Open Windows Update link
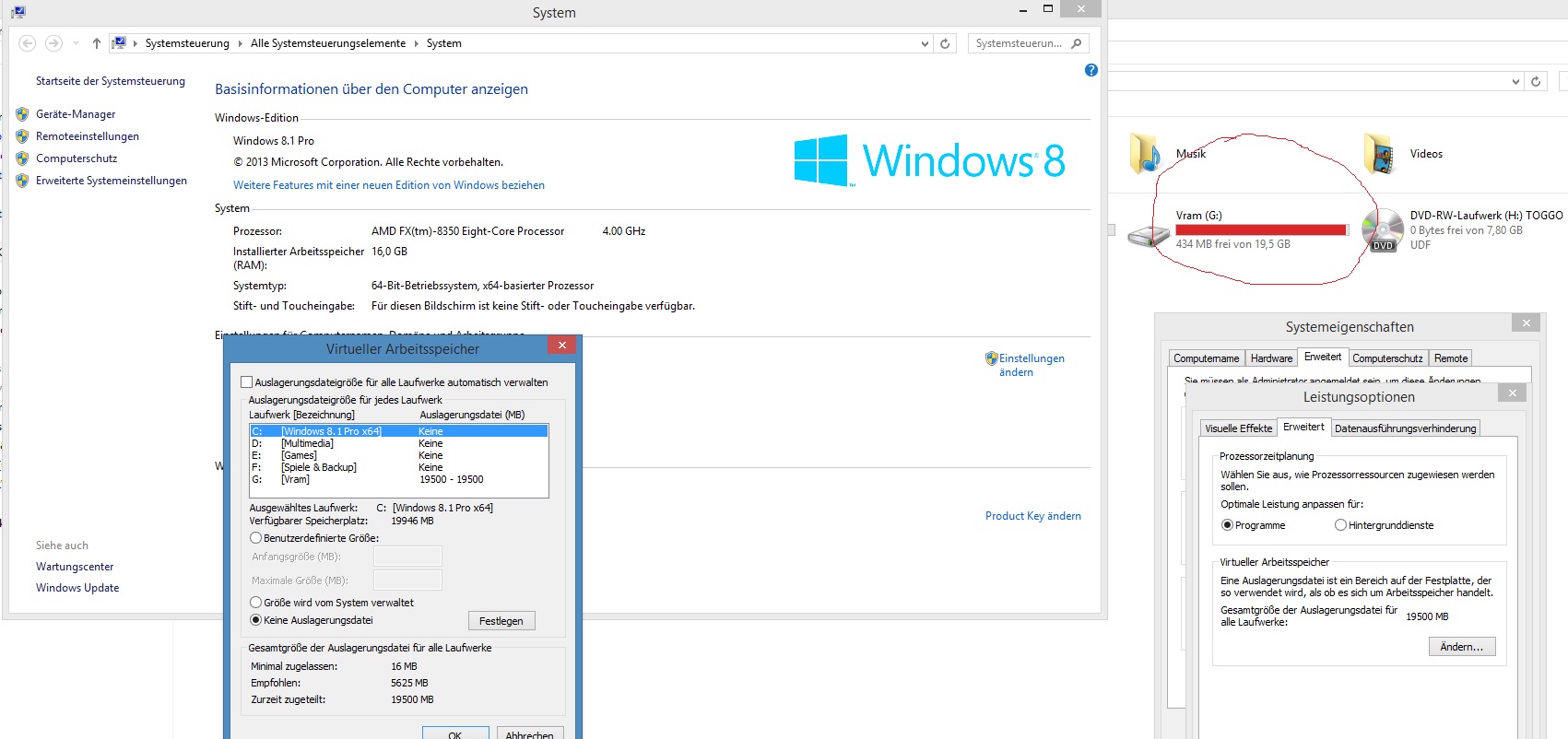This screenshot has width=1568, height=739. [77, 588]
